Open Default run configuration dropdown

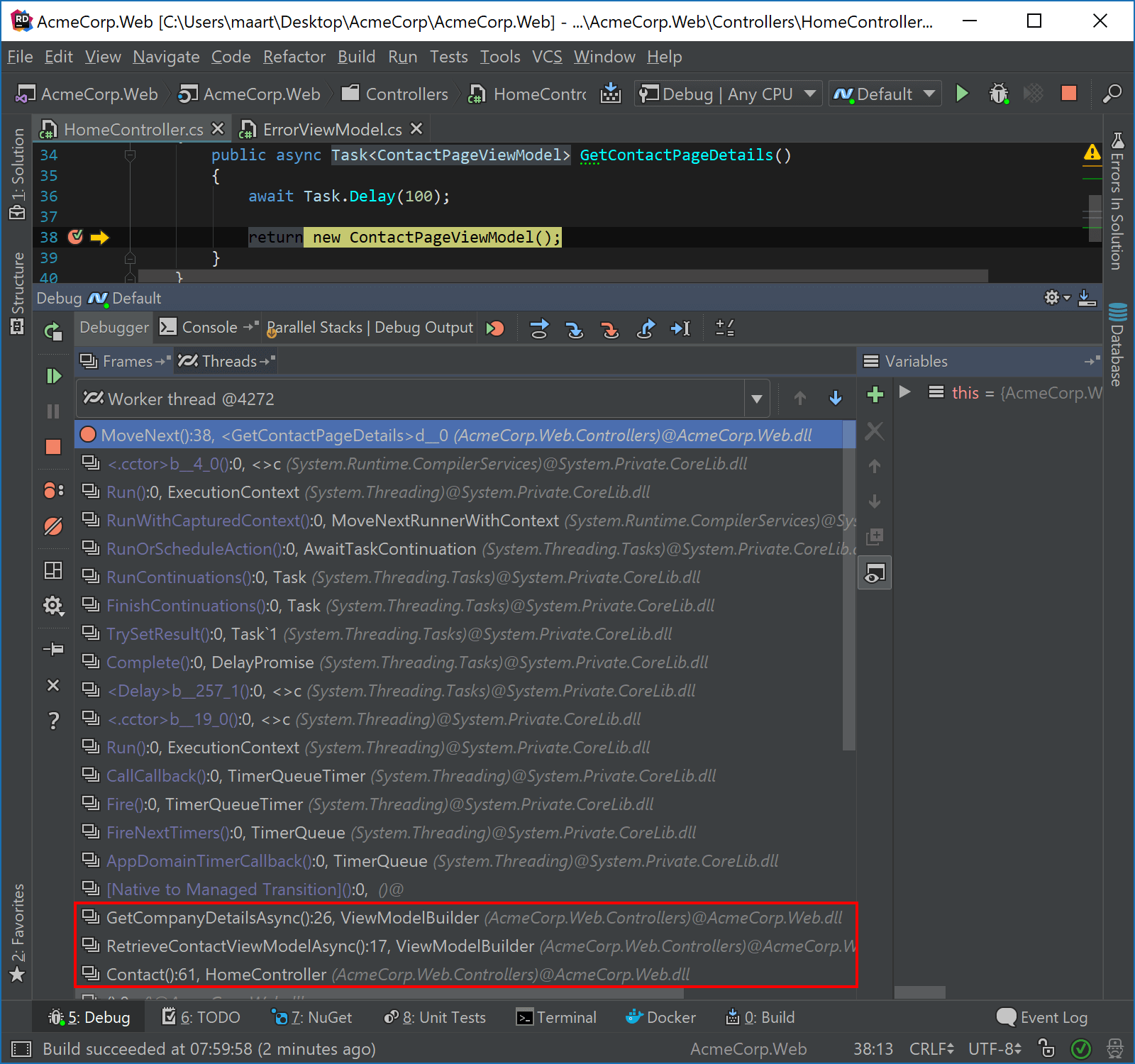pyautogui.click(x=885, y=94)
